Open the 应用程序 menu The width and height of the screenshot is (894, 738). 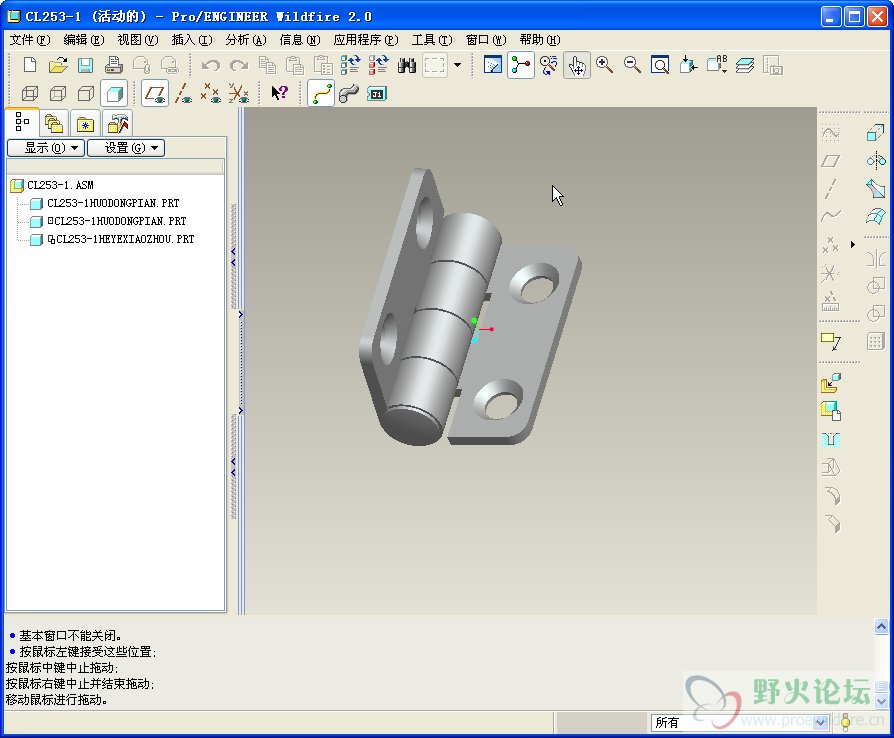[366, 39]
